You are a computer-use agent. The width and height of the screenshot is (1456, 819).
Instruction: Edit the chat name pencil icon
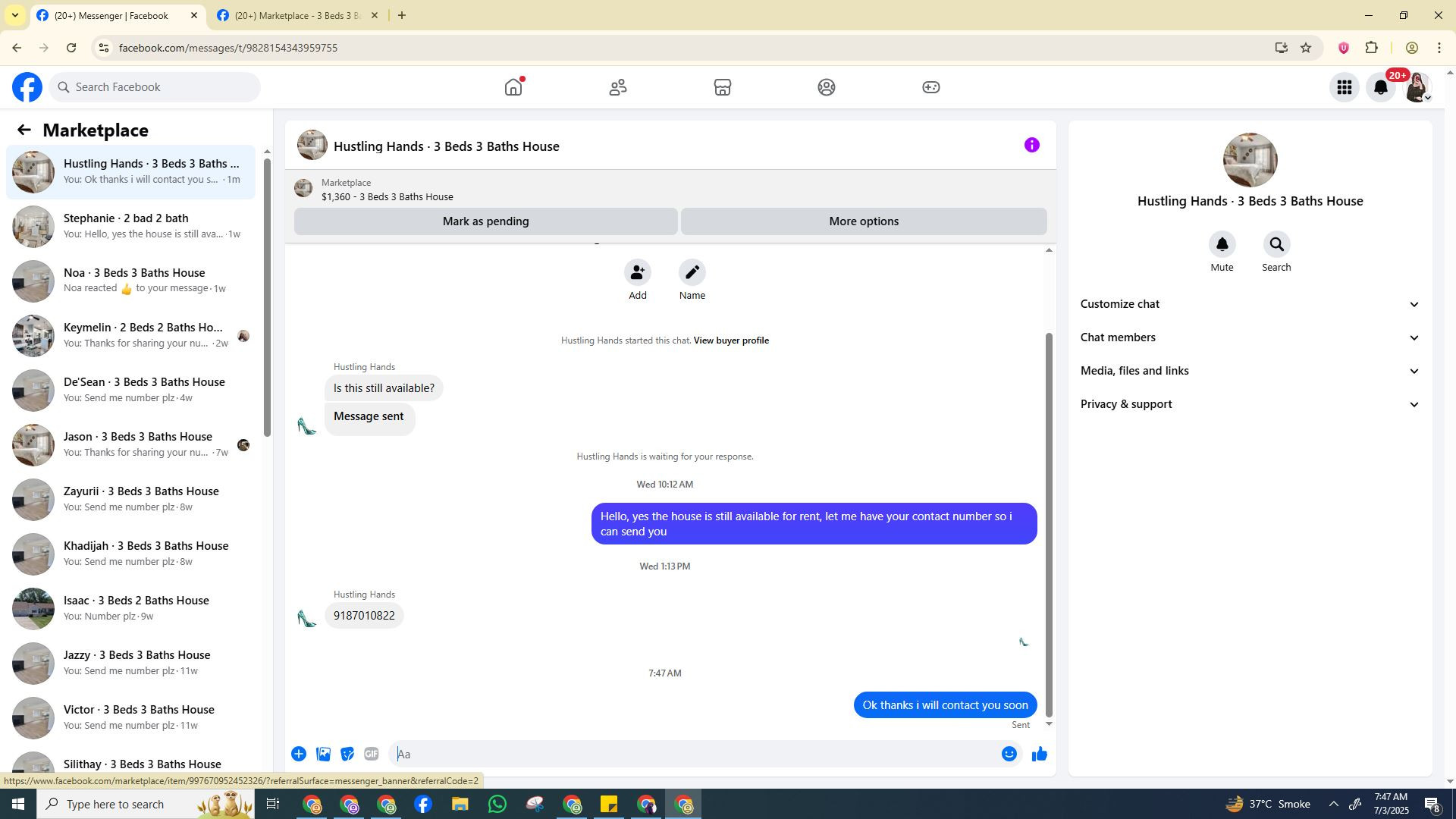(x=692, y=272)
